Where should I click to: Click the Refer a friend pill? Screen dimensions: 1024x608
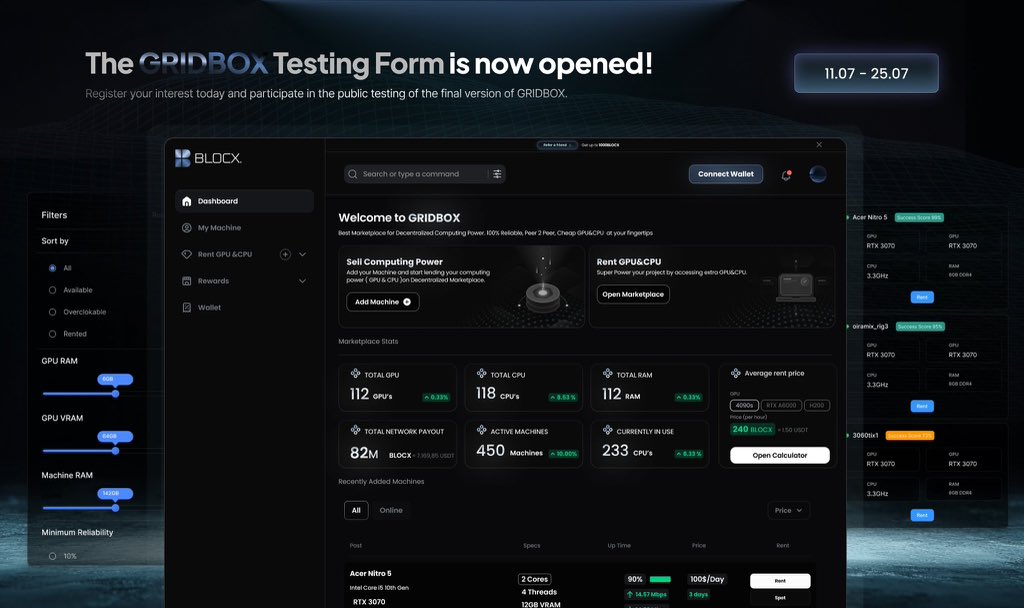coord(557,145)
